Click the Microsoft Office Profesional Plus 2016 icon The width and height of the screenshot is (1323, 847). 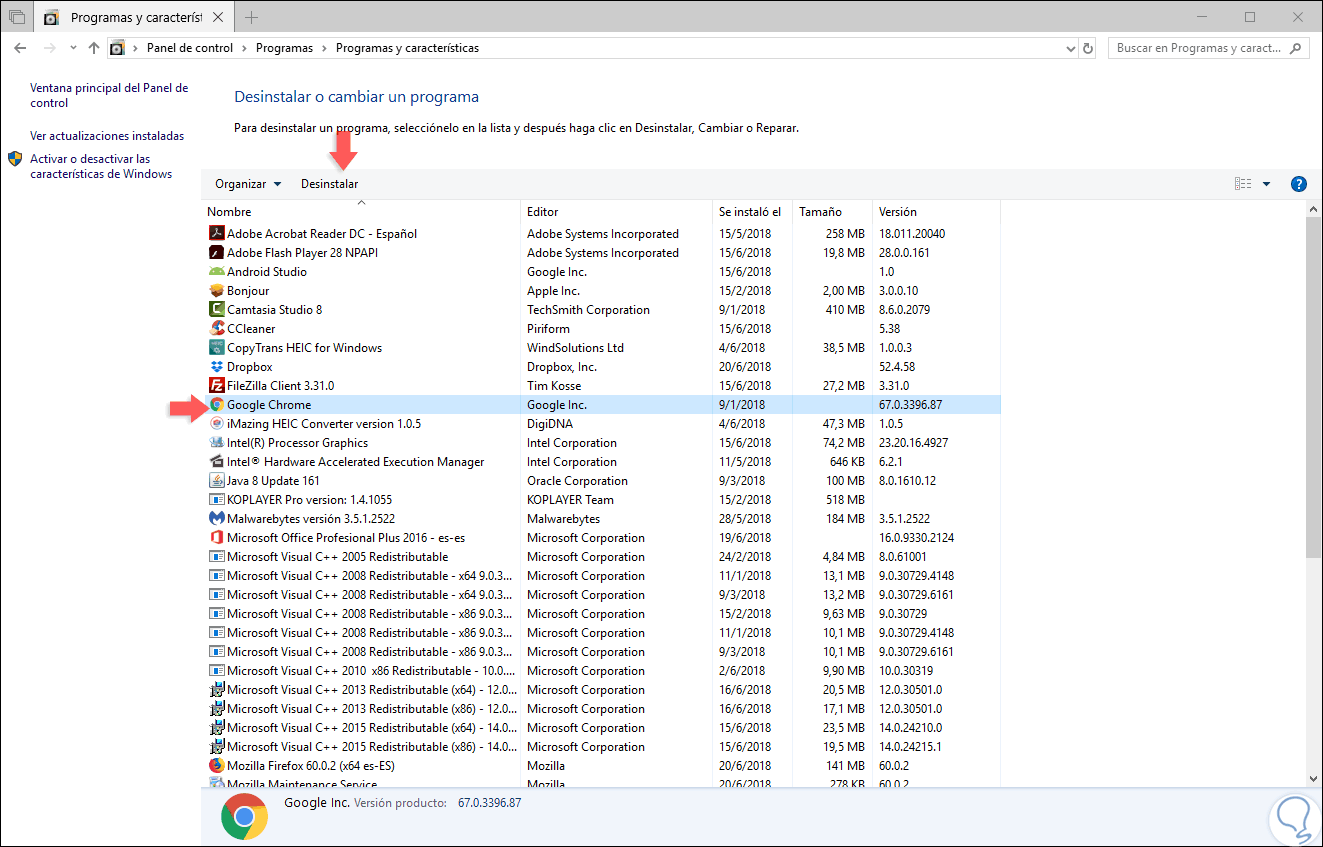(x=217, y=538)
